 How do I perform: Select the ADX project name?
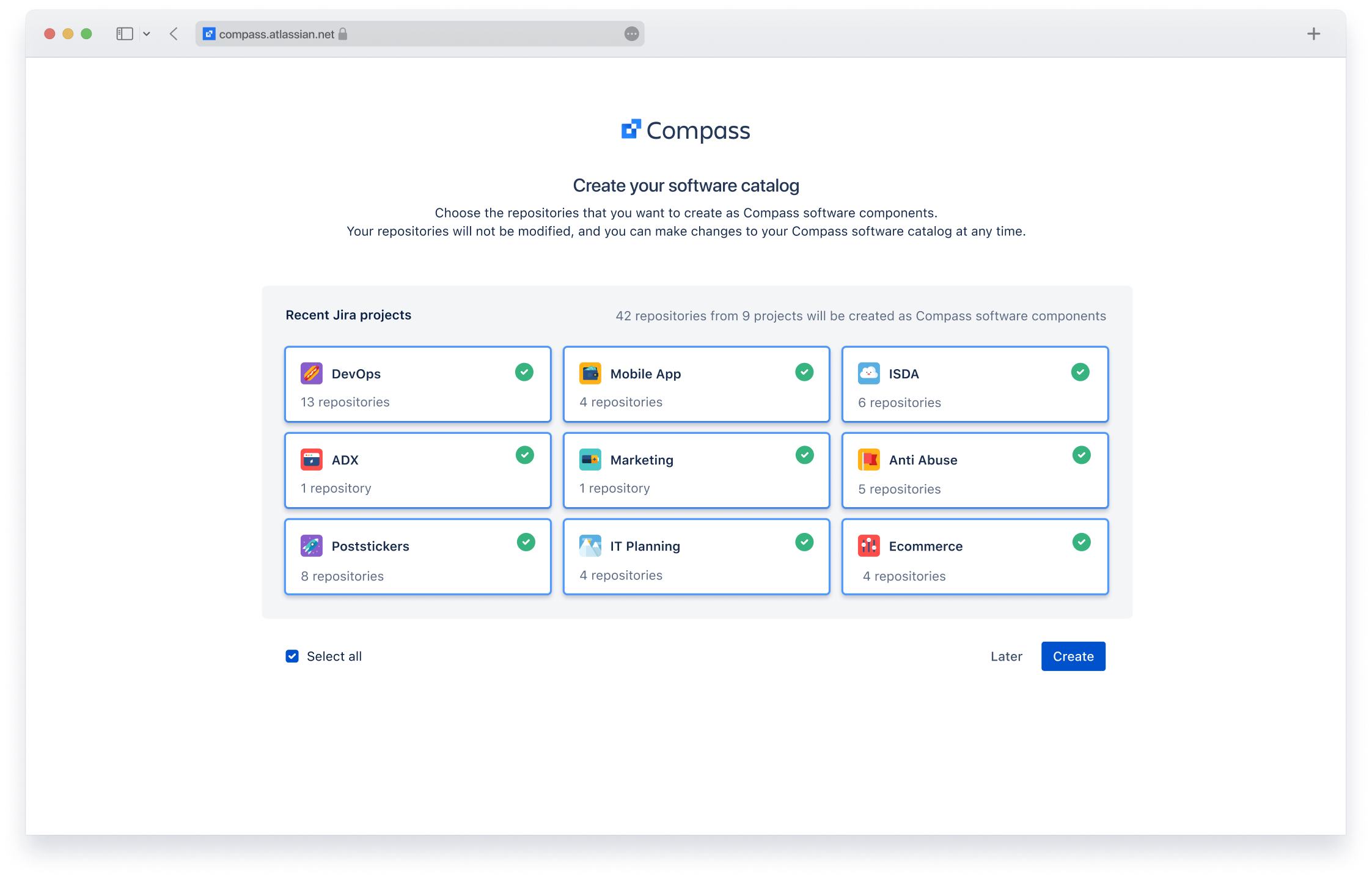(345, 460)
